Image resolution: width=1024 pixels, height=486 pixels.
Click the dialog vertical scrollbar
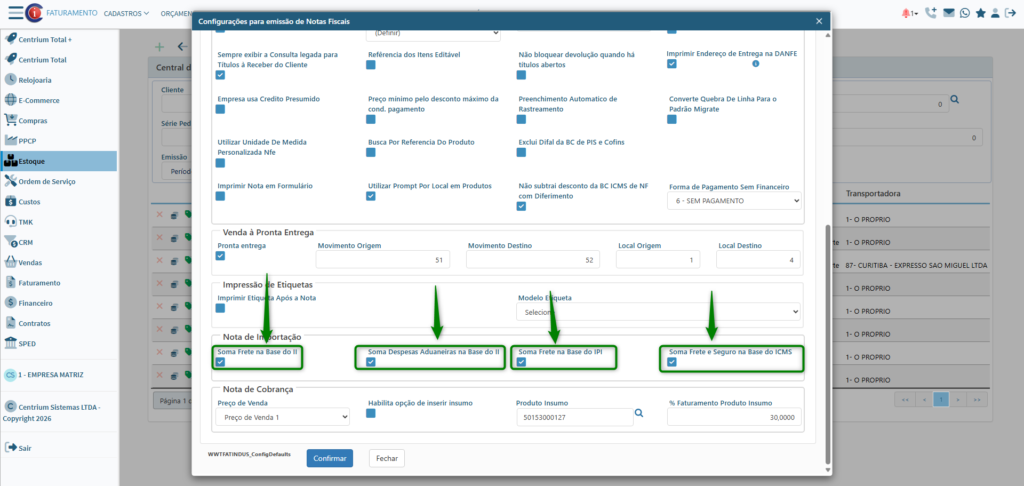(826, 340)
